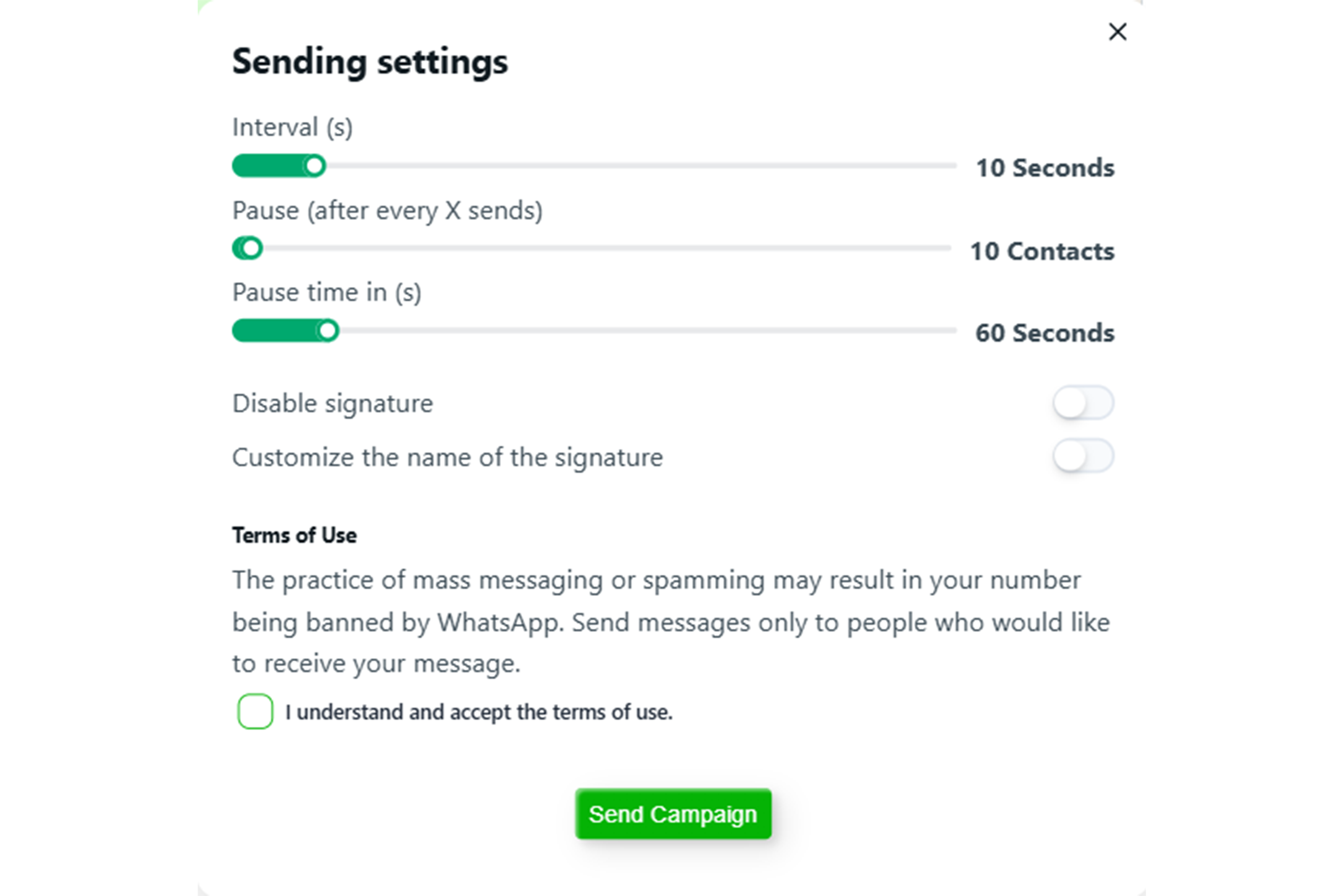Viewport: 1344px width, 896px height.
Task: Click the 'Pause time in (s)' label
Action: tap(326, 293)
